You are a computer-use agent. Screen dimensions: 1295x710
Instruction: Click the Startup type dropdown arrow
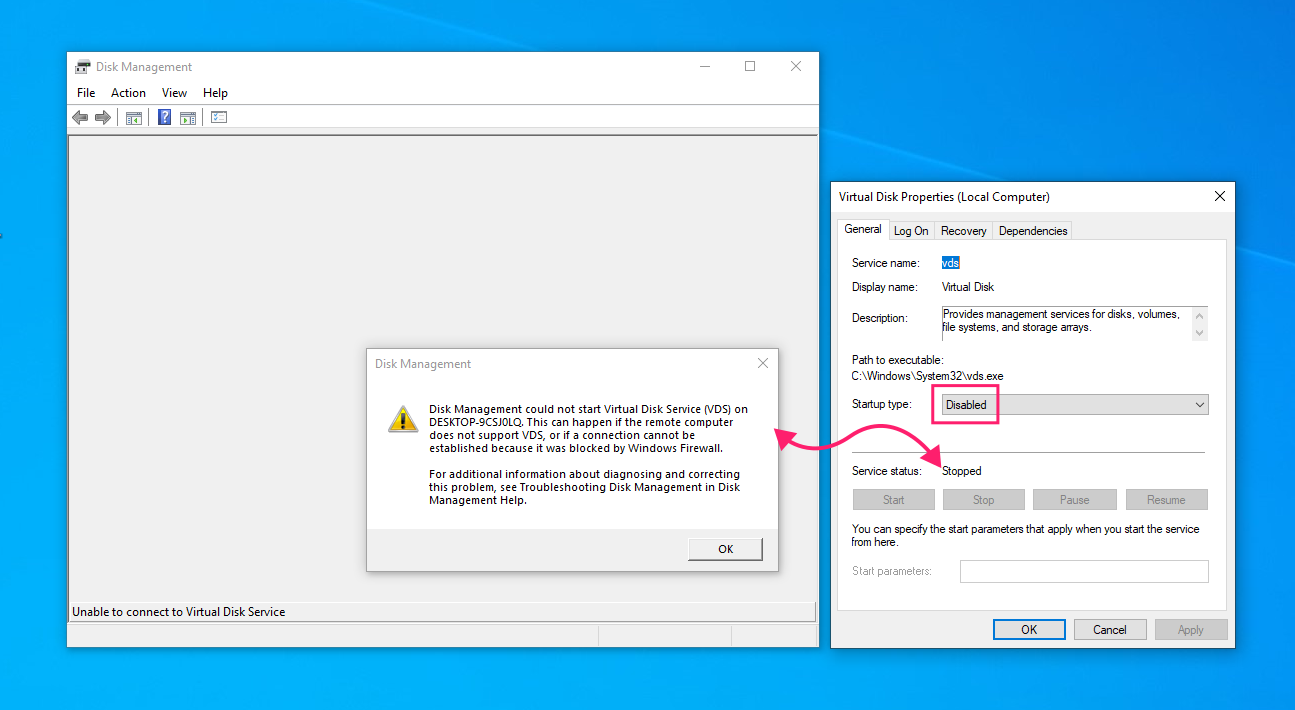pyautogui.click(x=1200, y=405)
